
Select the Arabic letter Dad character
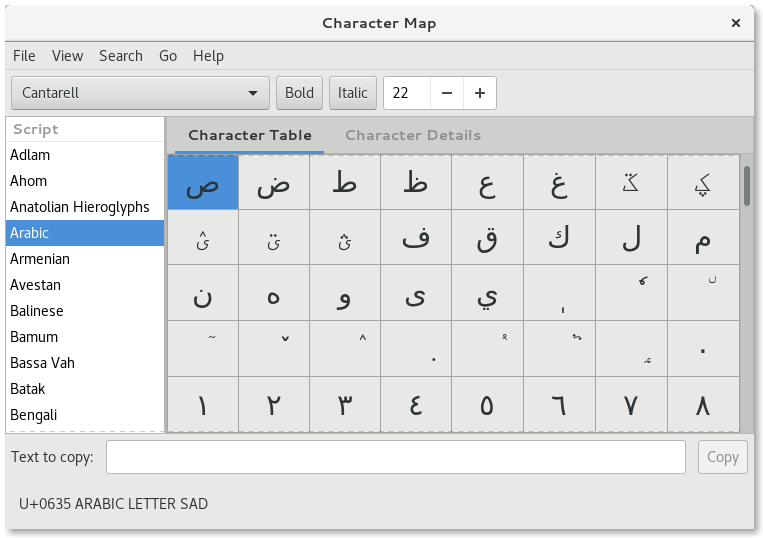point(274,183)
